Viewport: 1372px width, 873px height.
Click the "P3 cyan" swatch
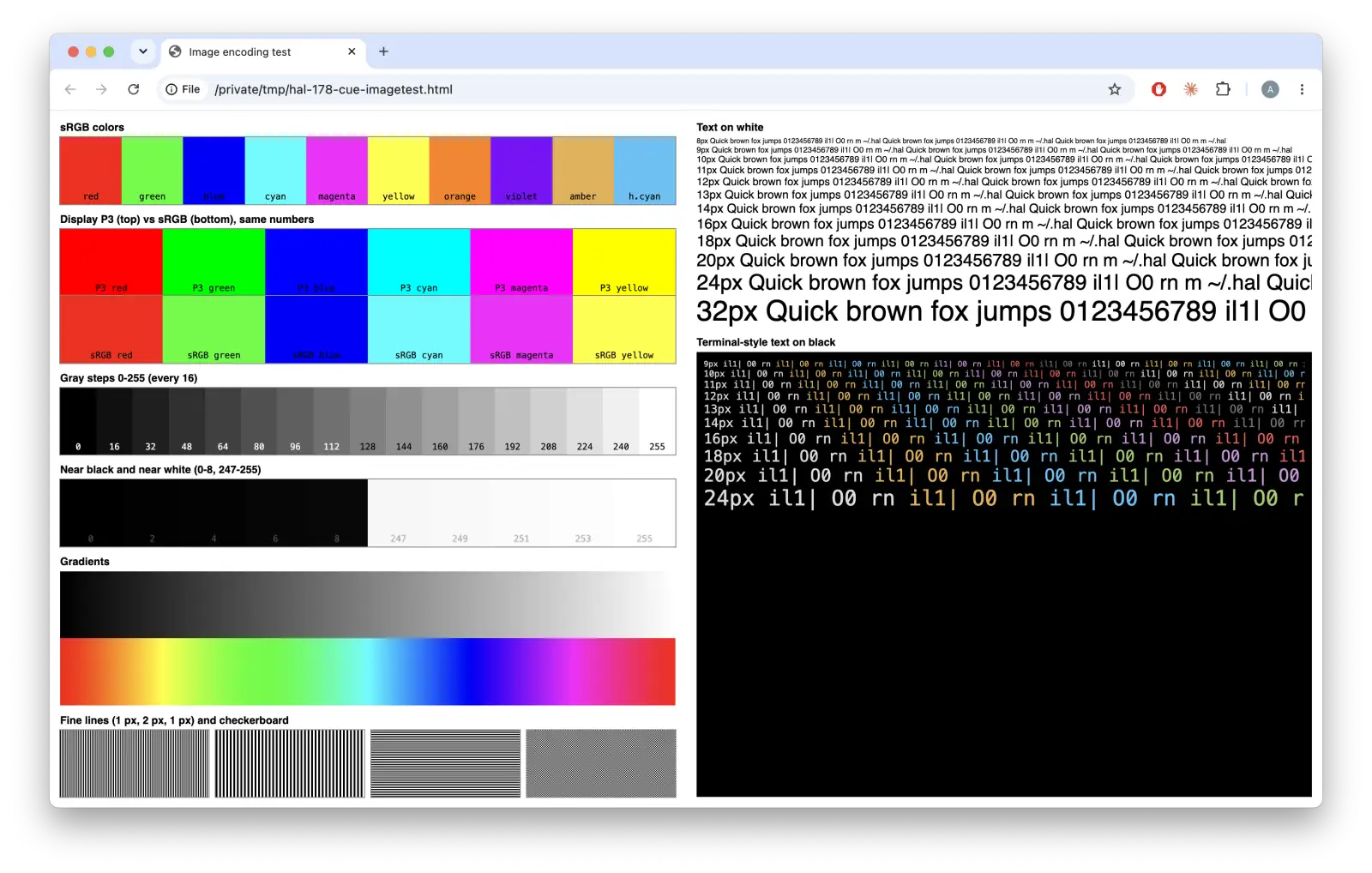click(419, 262)
